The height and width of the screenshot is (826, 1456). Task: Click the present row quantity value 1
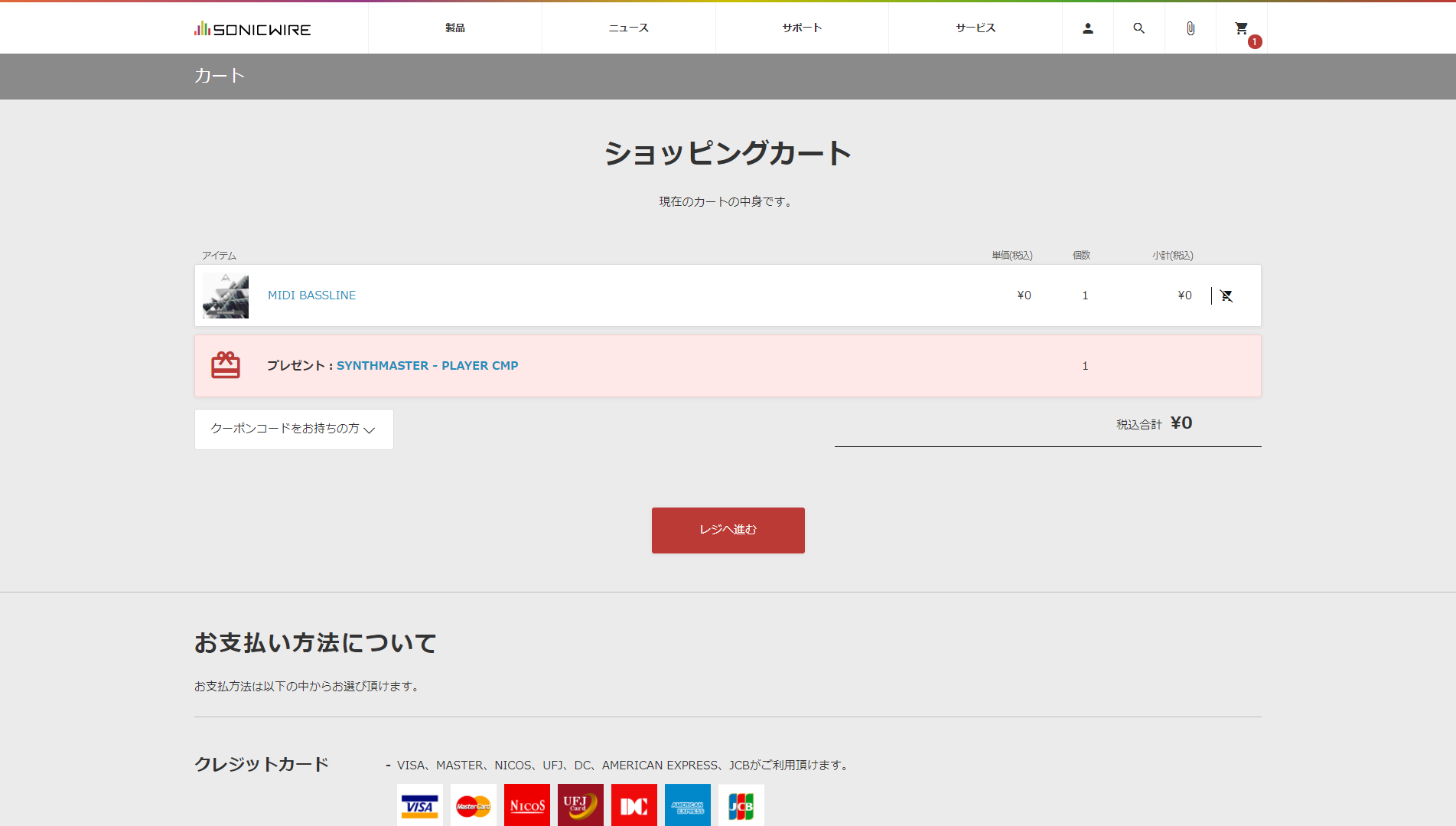[x=1085, y=366]
